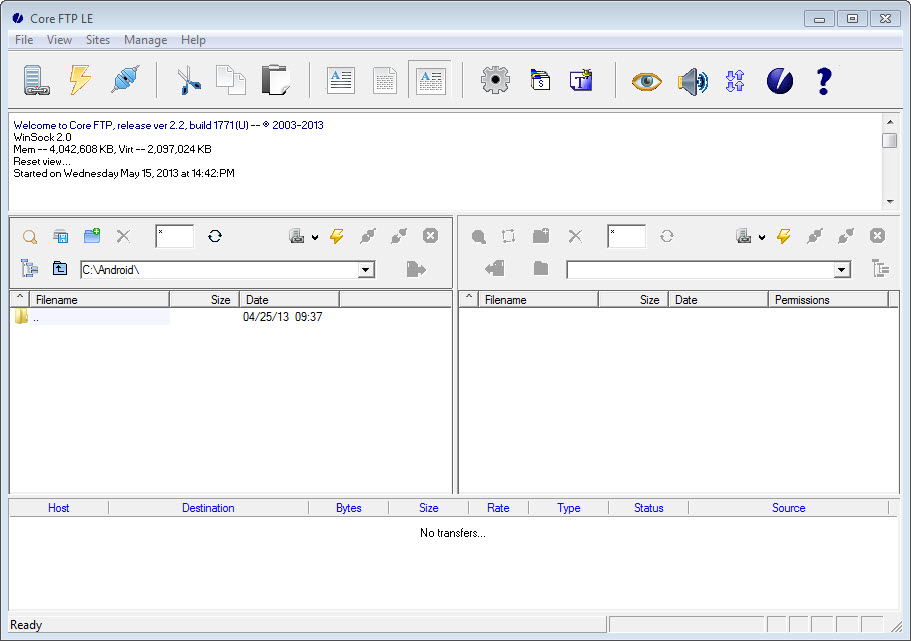Click the local panel stop circle-X icon

coord(430,235)
